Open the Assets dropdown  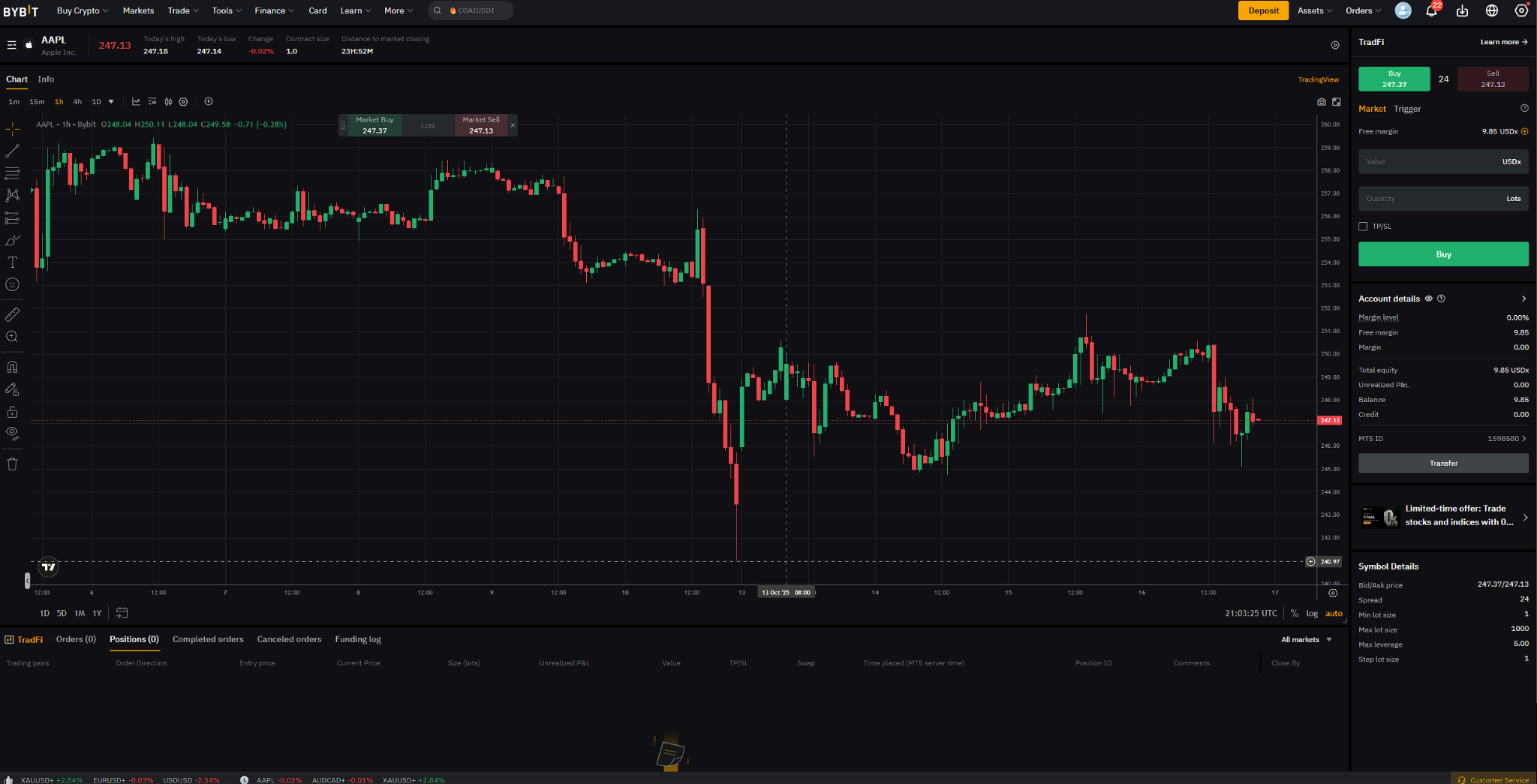coord(1315,11)
